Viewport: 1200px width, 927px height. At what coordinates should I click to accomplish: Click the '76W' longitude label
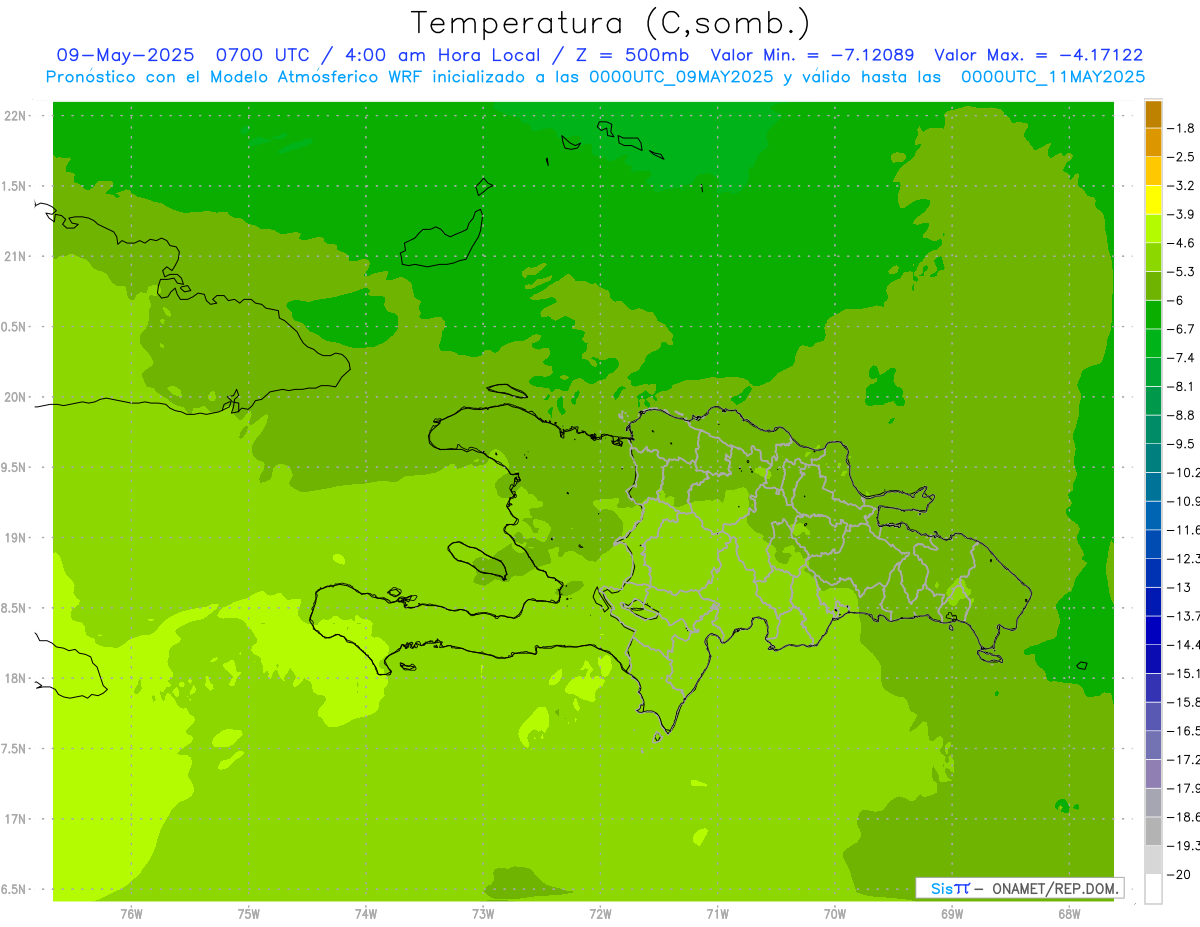point(131,913)
